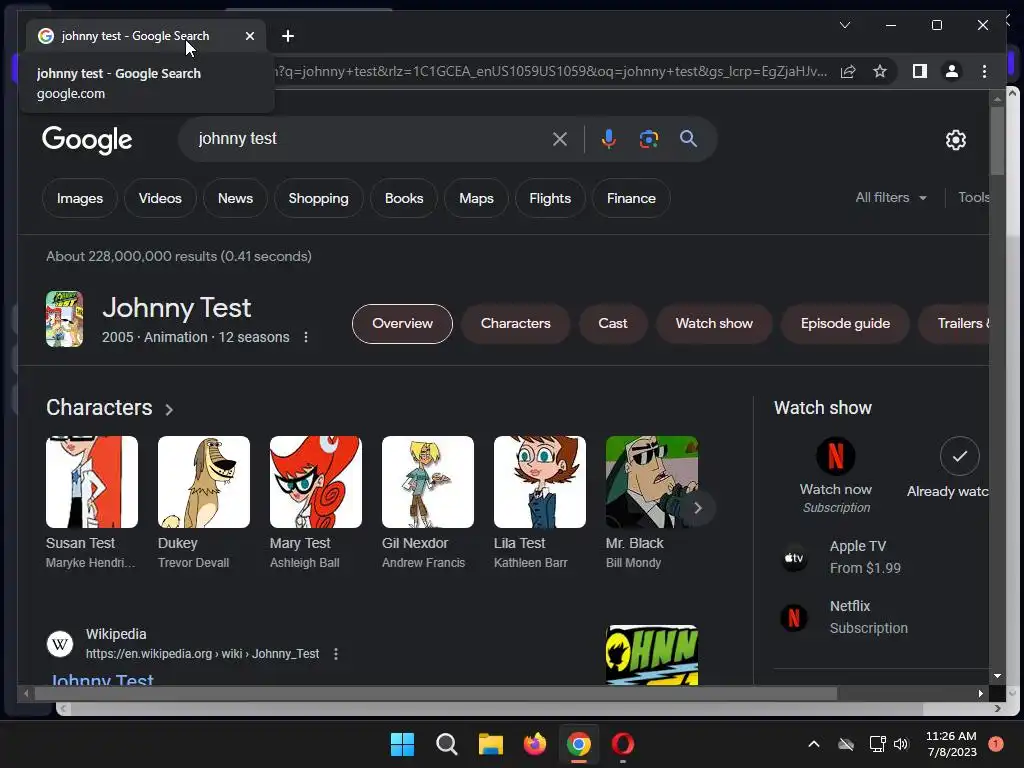Expand the All filters dropdown

pyautogui.click(x=891, y=197)
